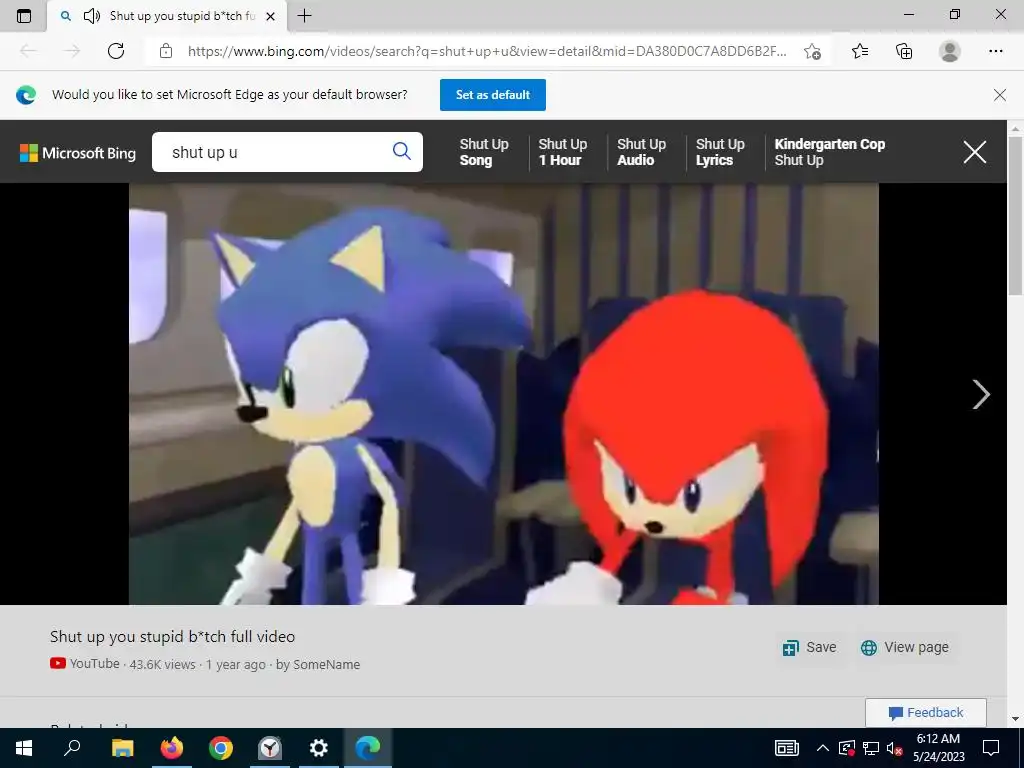This screenshot has width=1024, height=768.
Task: View site information lock icon
Action: coord(166,51)
